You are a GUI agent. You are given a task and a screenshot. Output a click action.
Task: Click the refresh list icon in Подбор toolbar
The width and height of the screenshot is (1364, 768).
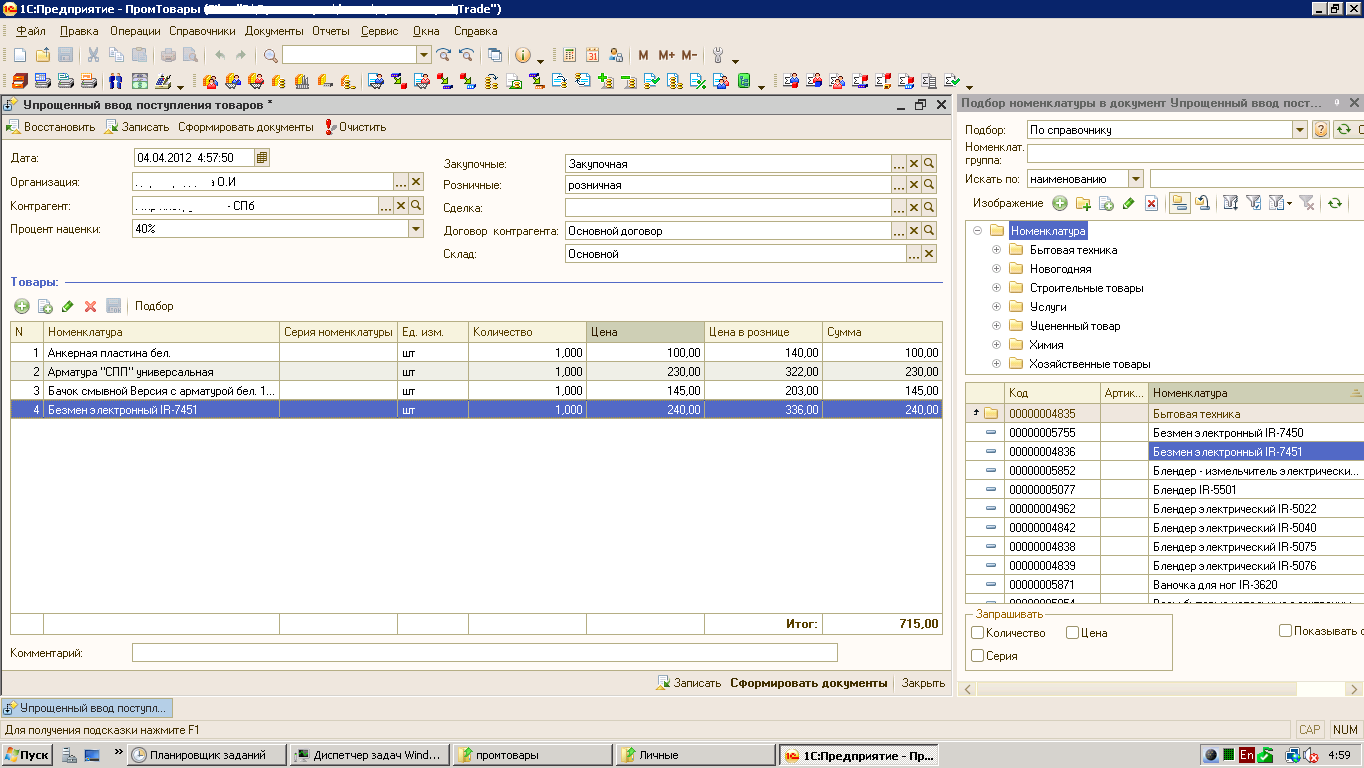tap(1334, 203)
